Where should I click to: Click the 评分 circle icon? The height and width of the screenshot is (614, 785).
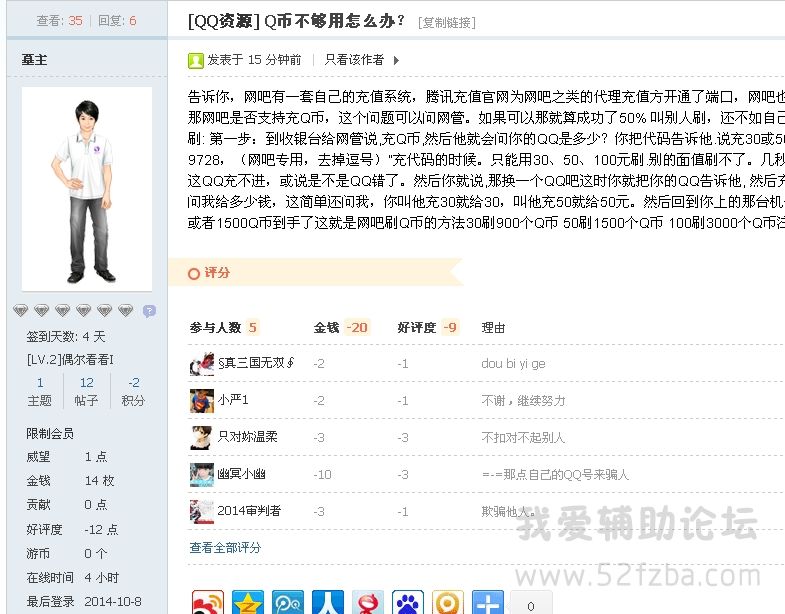coord(194,273)
